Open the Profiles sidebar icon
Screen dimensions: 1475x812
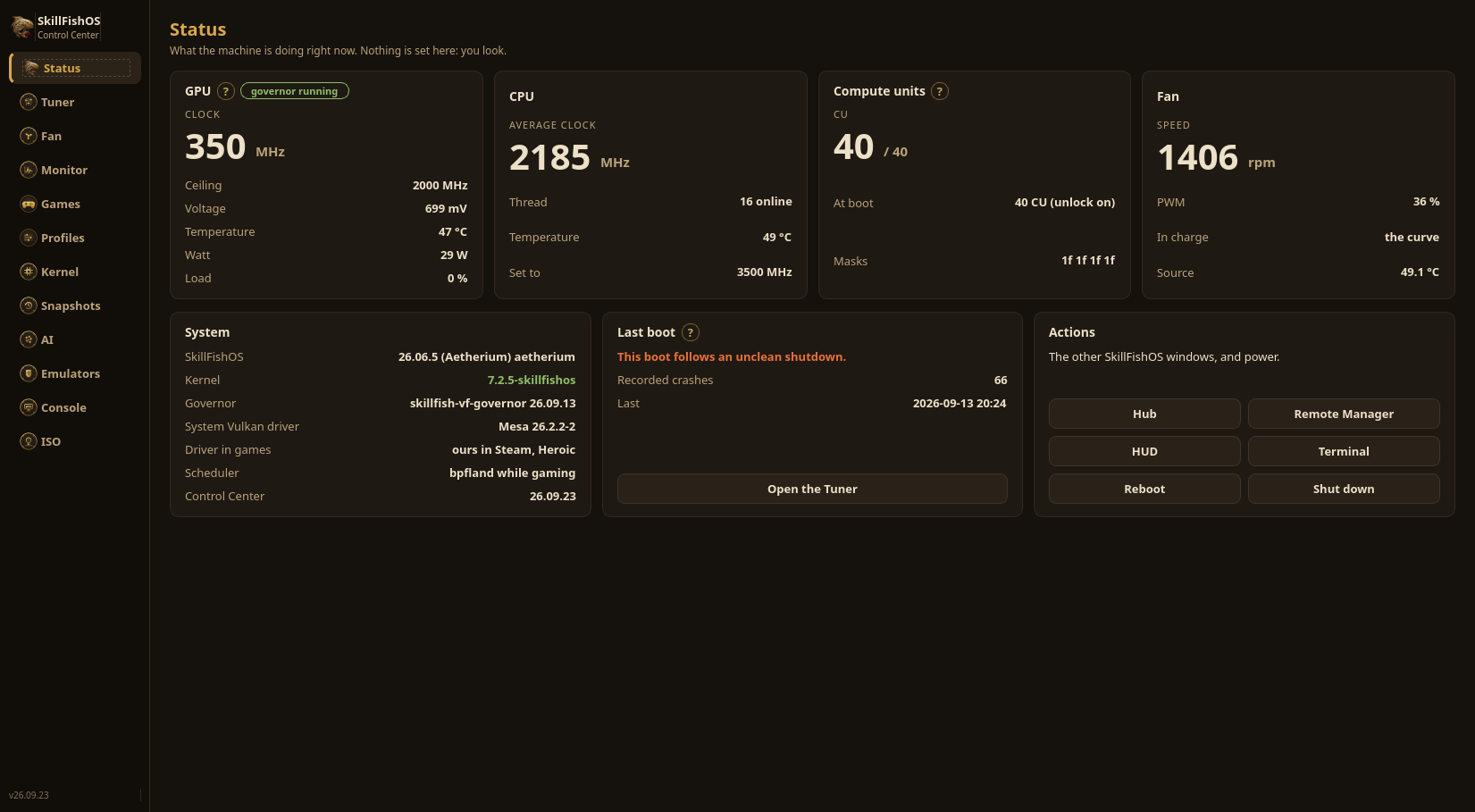pos(29,238)
